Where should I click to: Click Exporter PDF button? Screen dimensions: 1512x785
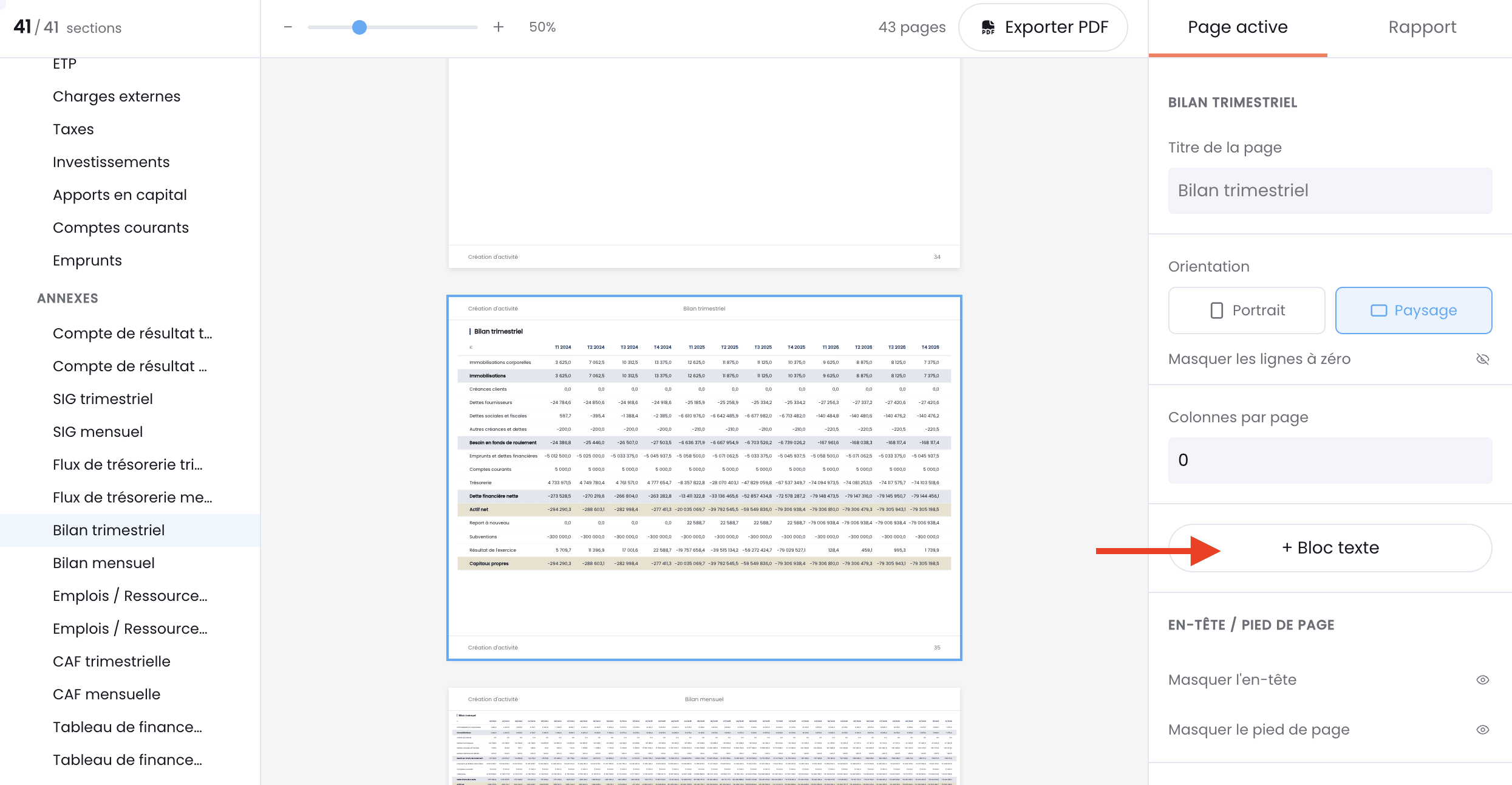click(1043, 27)
